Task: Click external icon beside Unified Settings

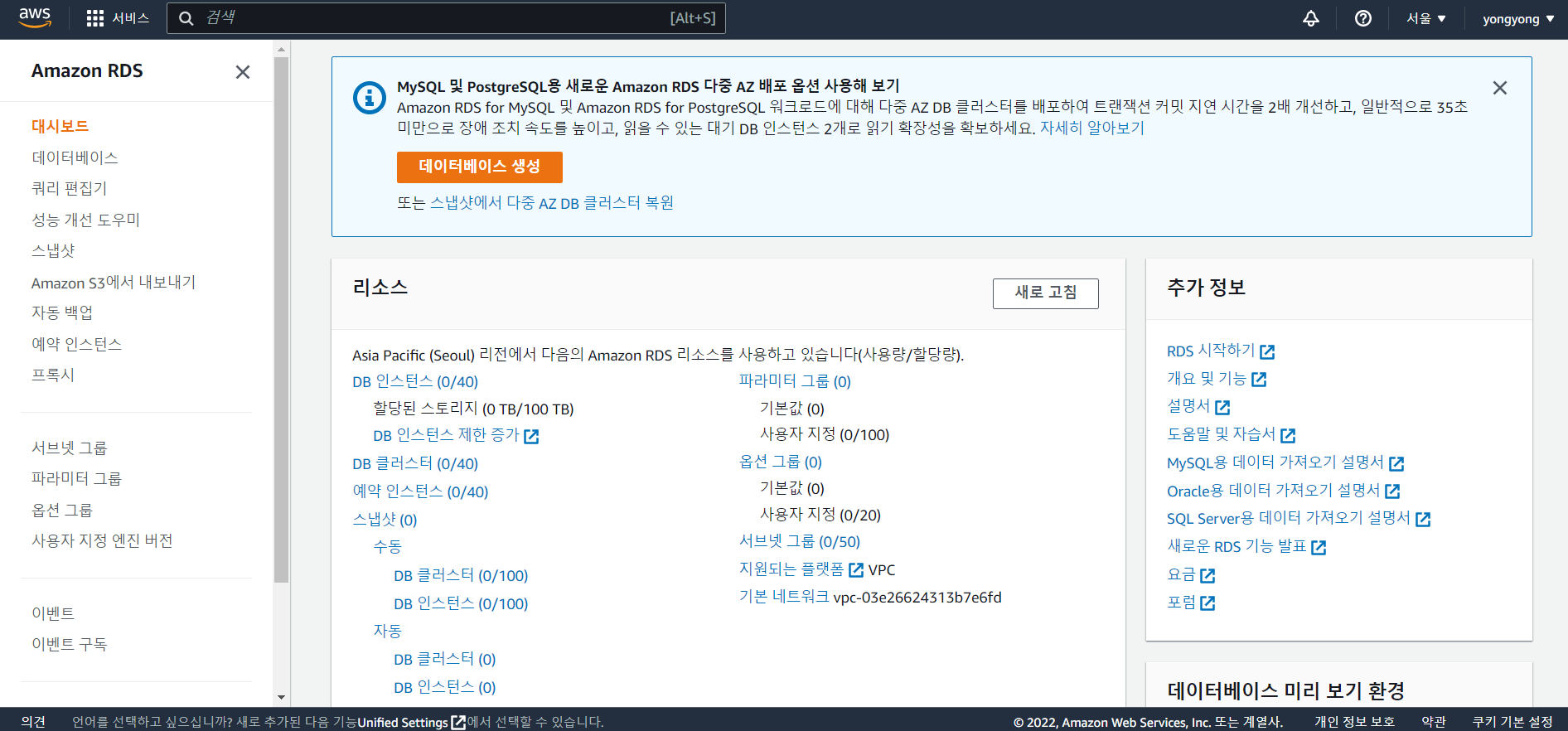Action: 458,723
